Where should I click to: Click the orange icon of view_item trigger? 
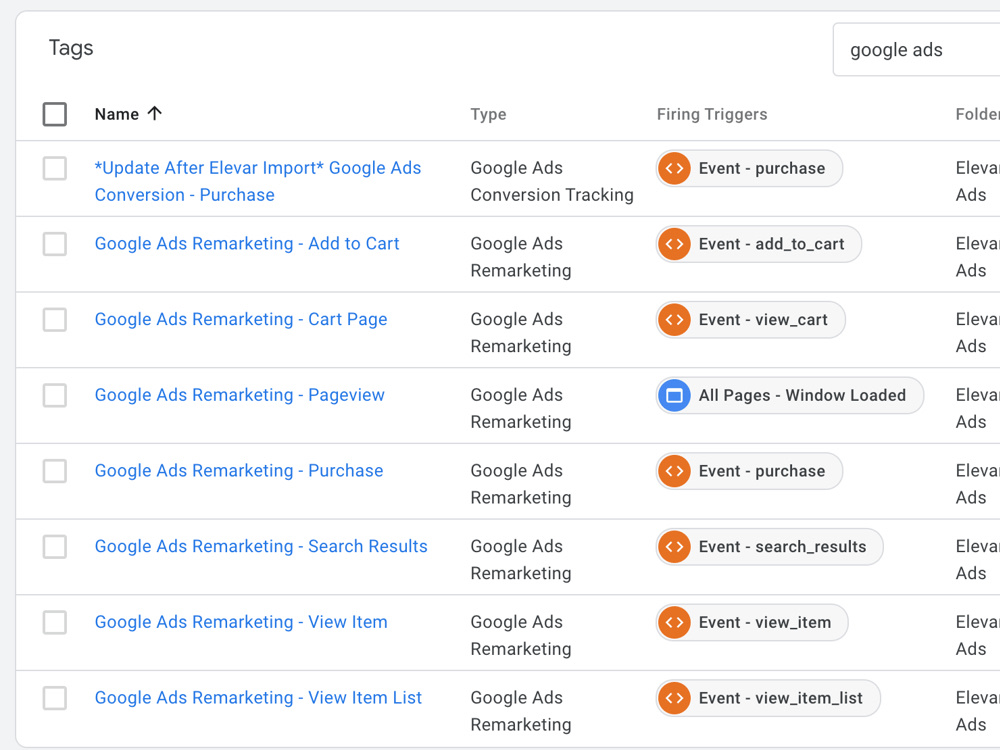coord(674,622)
